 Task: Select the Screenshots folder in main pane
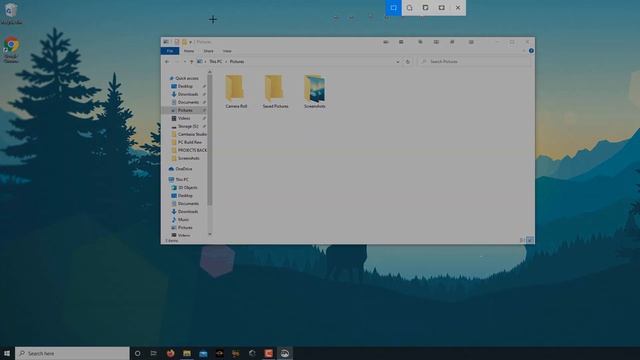coord(314,91)
